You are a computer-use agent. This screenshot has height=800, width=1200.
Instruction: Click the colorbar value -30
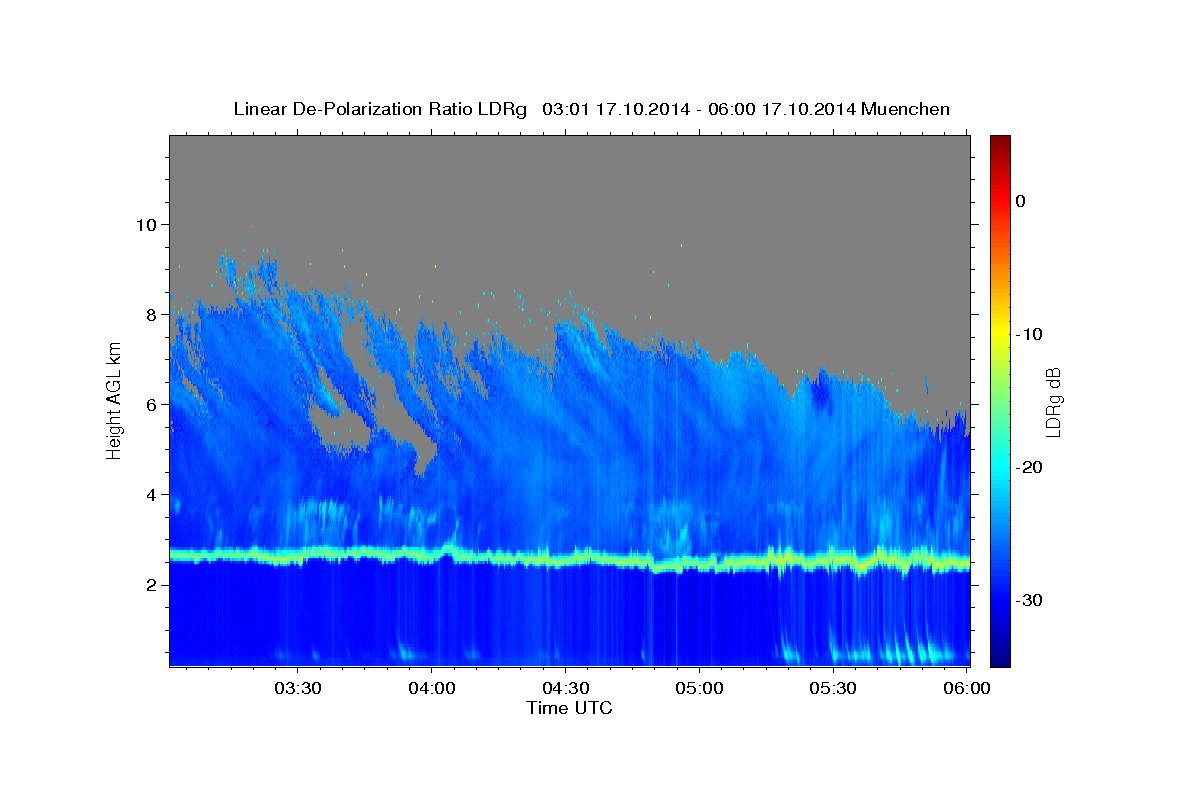click(x=1030, y=600)
